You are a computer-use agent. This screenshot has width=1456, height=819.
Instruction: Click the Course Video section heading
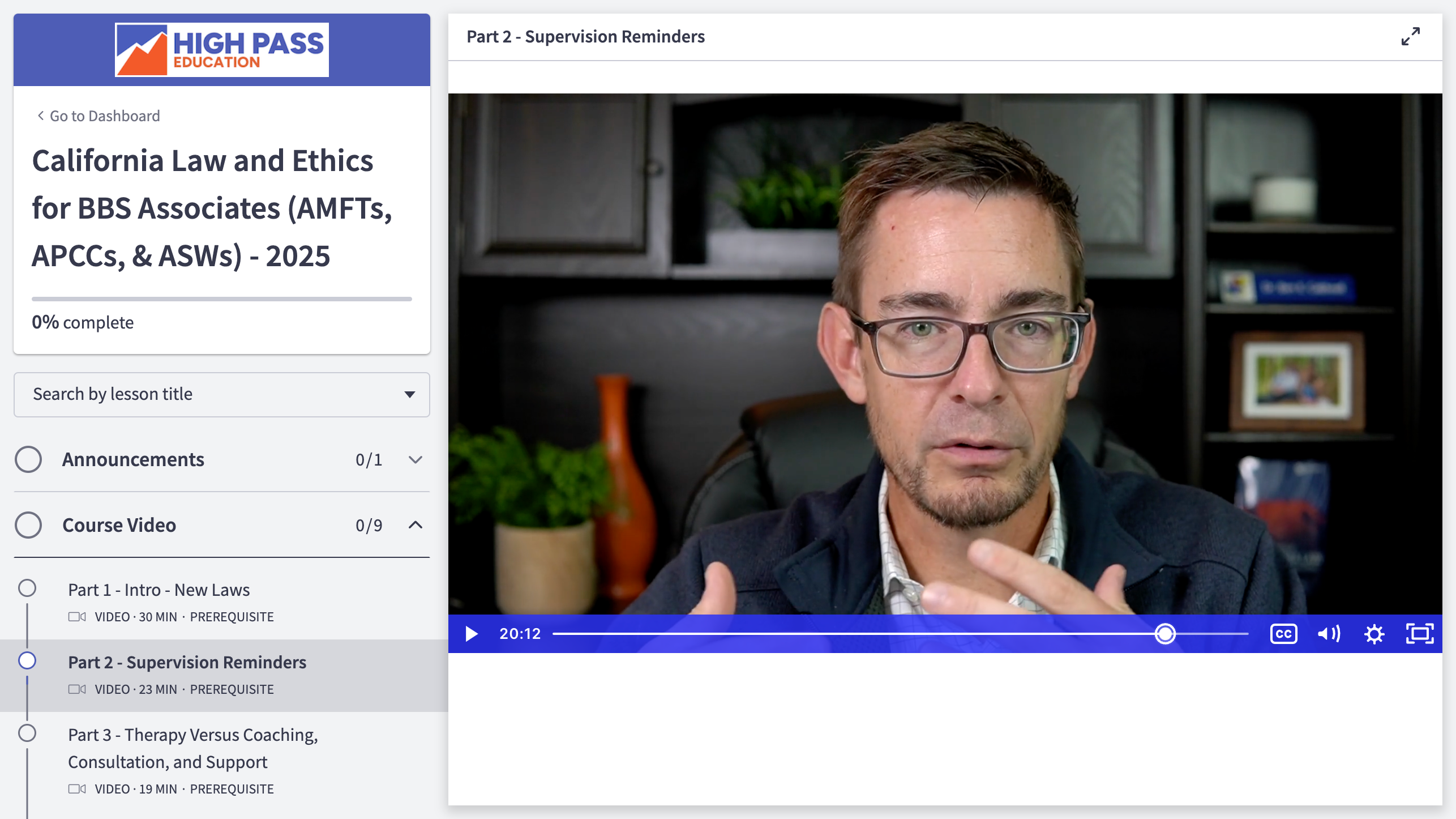click(119, 525)
